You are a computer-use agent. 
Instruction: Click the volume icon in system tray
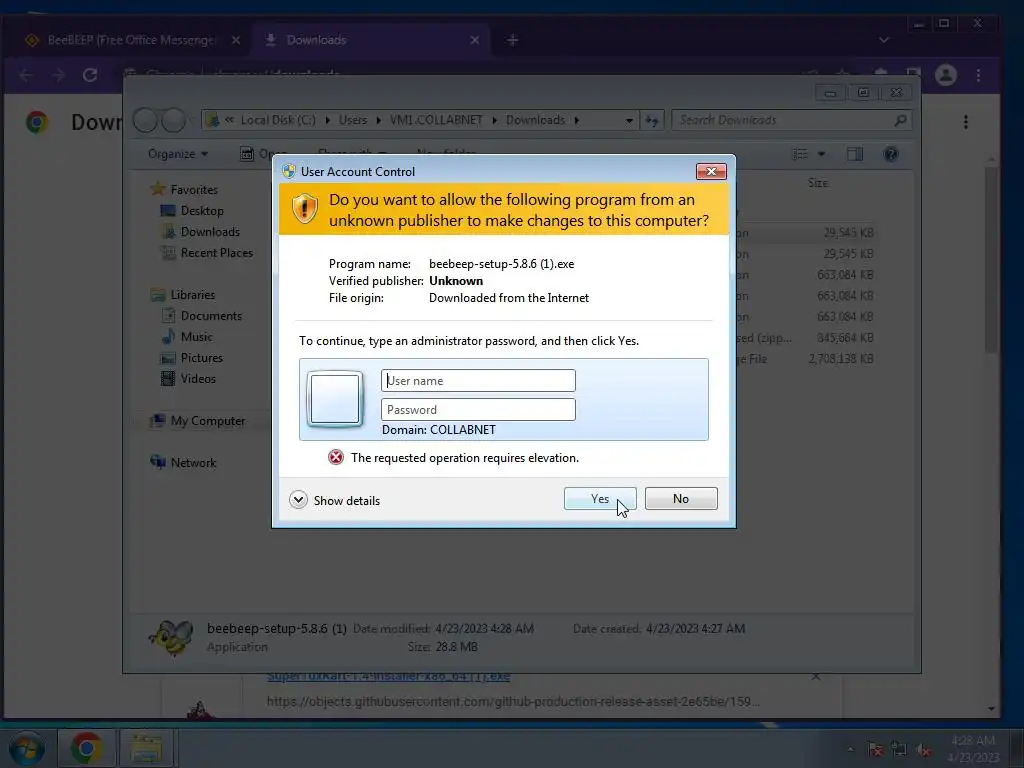click(923, 750)
